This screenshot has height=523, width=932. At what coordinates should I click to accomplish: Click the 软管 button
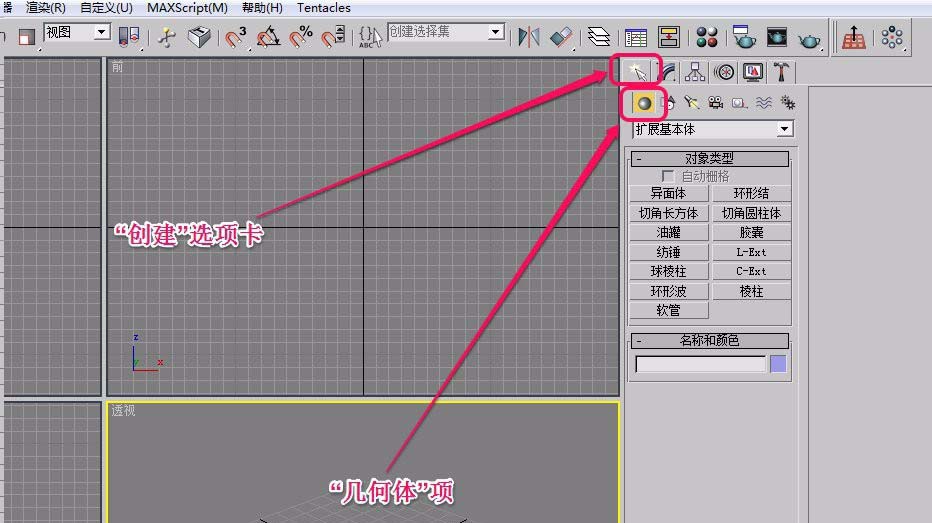[x=669, y=310]
